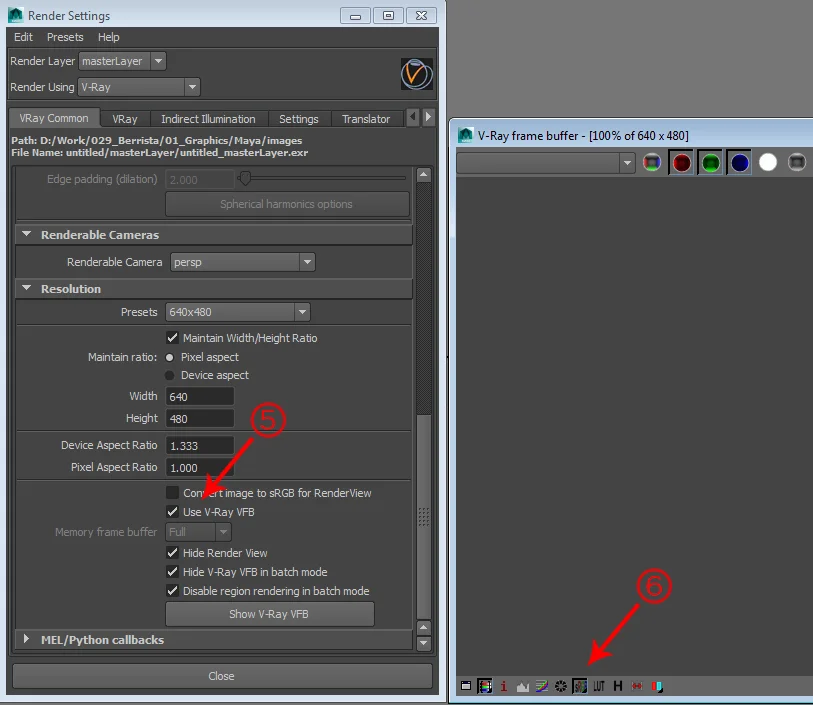
Task: Toggle Hide V-Ray VFB in batch mode
Action: point(172,572)
